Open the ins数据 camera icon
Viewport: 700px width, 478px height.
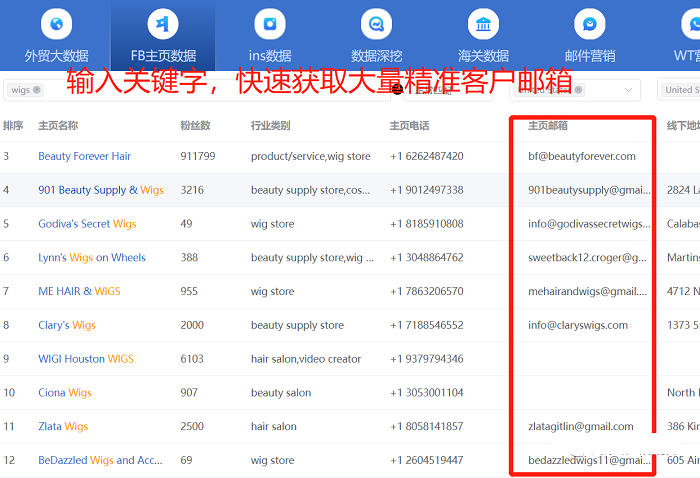click(270, 24)
